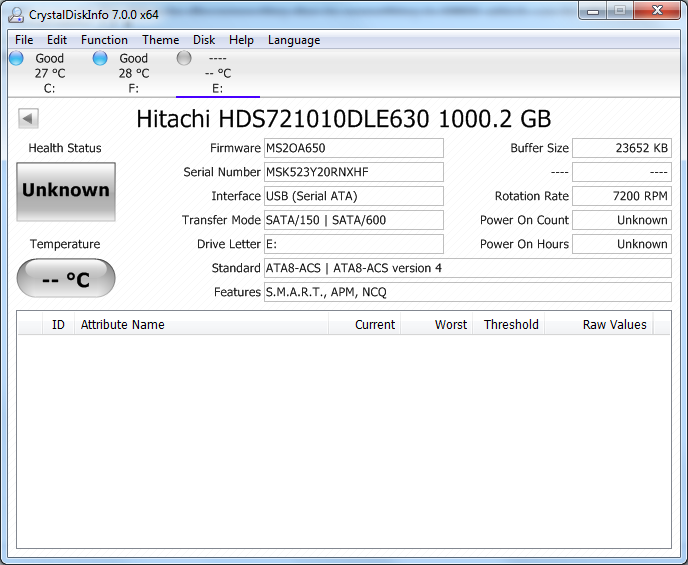Click the Hitachi HDS721010DLE630 disk title
The height and width of the screenshot is (565, 688).
[344, 119]
